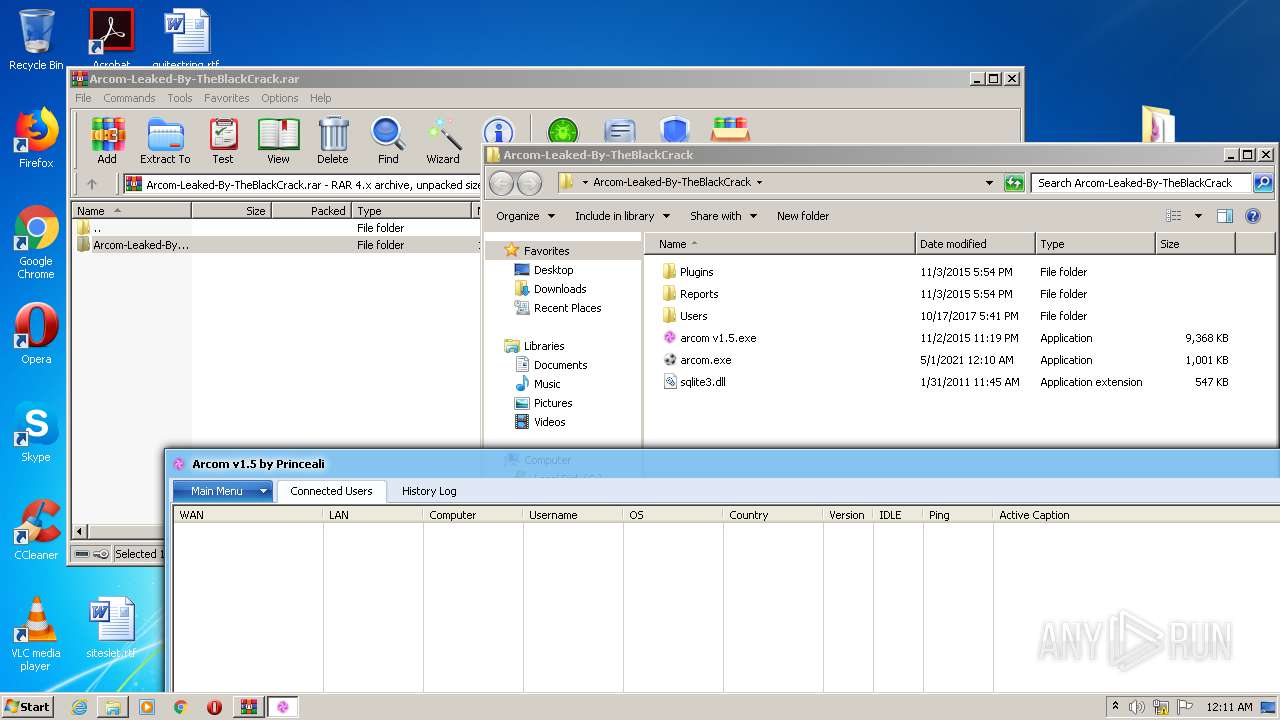Select VLC media player desktop shortcut
Screen dimensions: 1280x720
point(36,634)
